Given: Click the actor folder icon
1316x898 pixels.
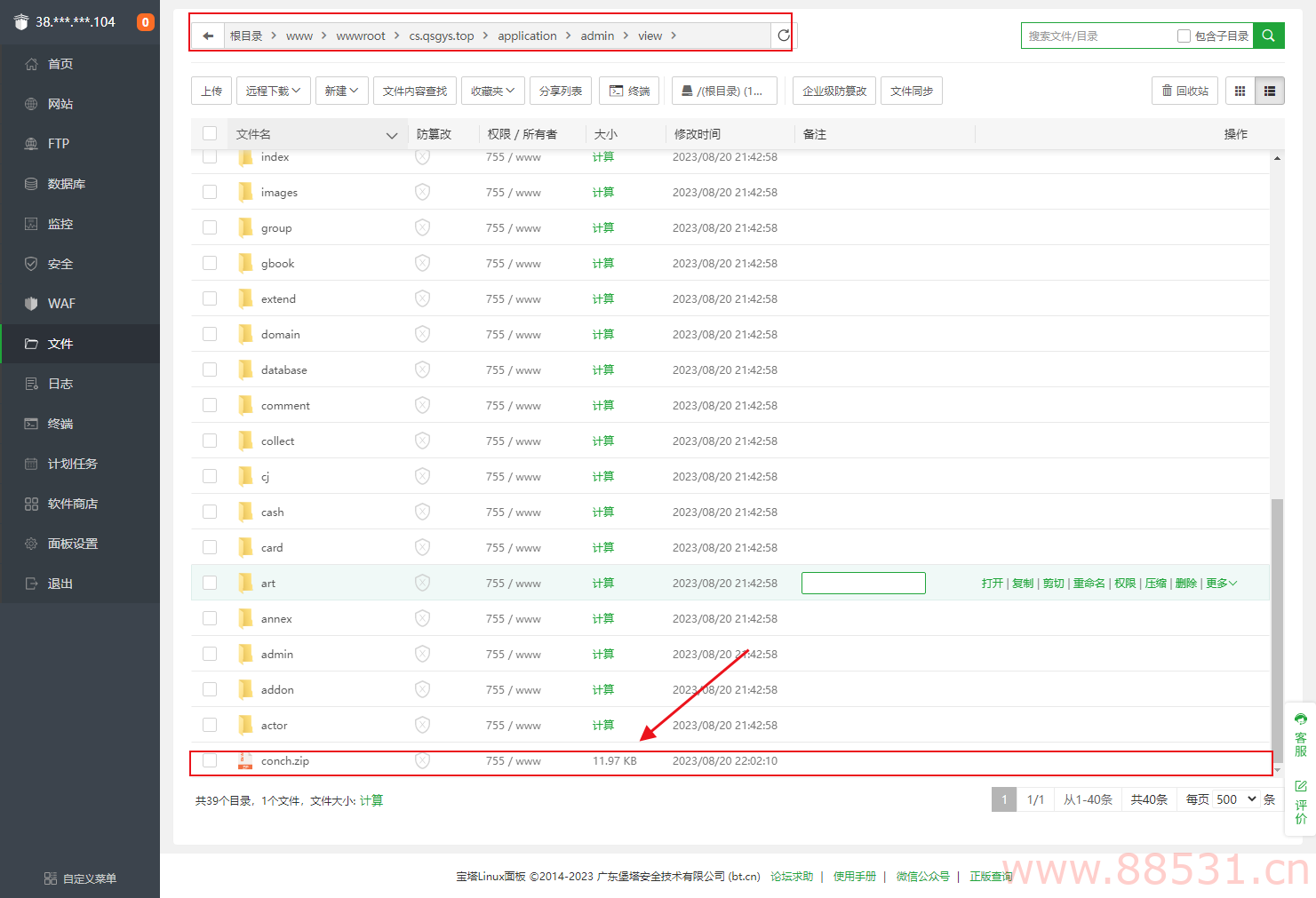Looking at the screenshot, I should [245, 725].
